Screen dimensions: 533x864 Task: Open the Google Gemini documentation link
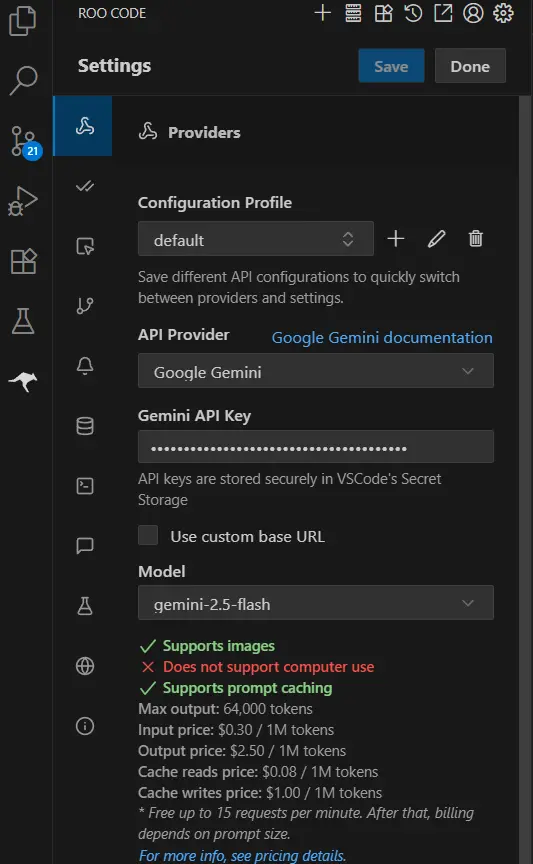click(382, 337)
